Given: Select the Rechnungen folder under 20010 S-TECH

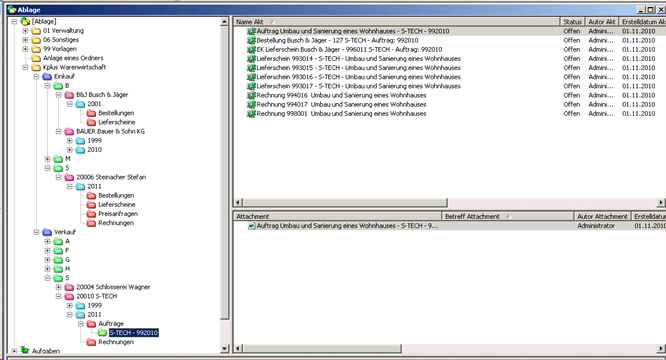Looking at the screenshot, I should point(116,342).
